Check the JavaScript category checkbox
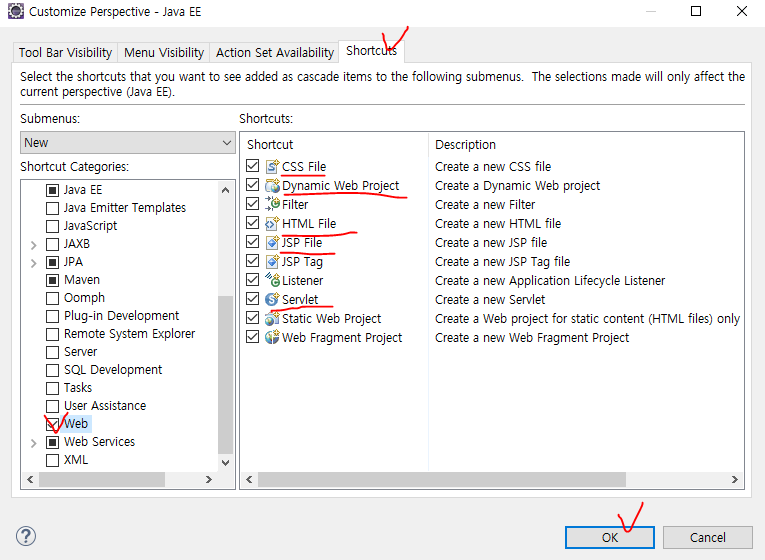 pyautogui.click(x=52, y=226)
